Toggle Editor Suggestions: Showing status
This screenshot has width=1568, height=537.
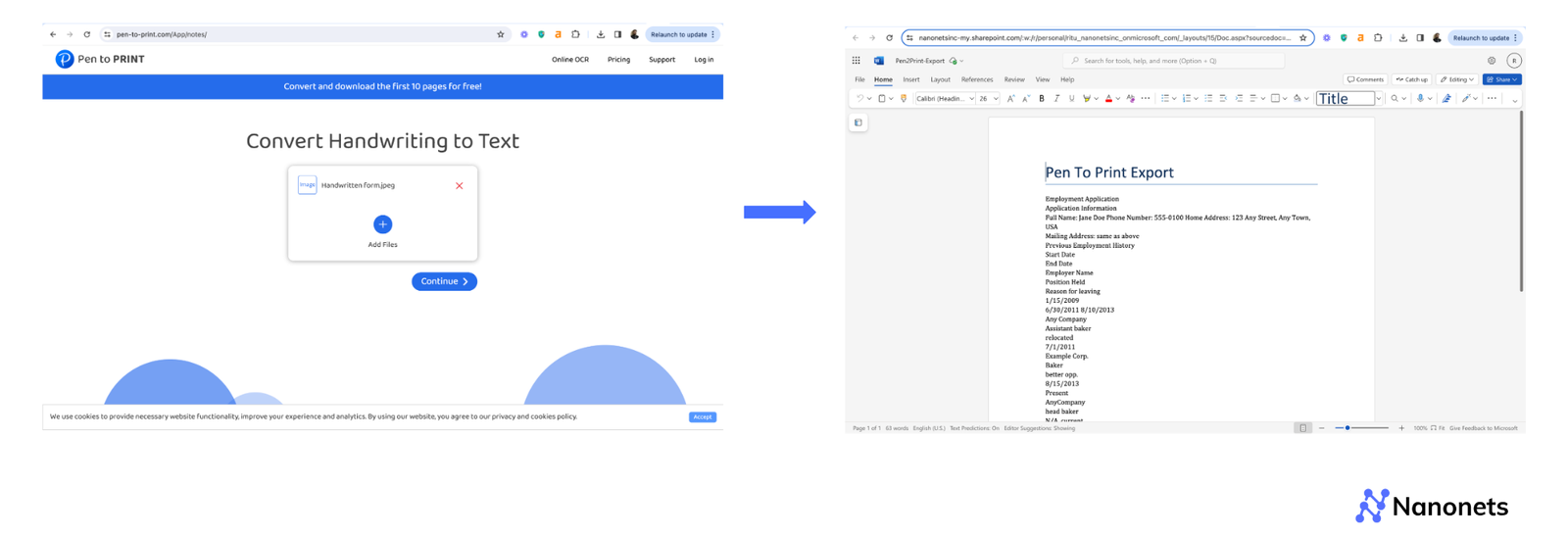(1039, 428)
